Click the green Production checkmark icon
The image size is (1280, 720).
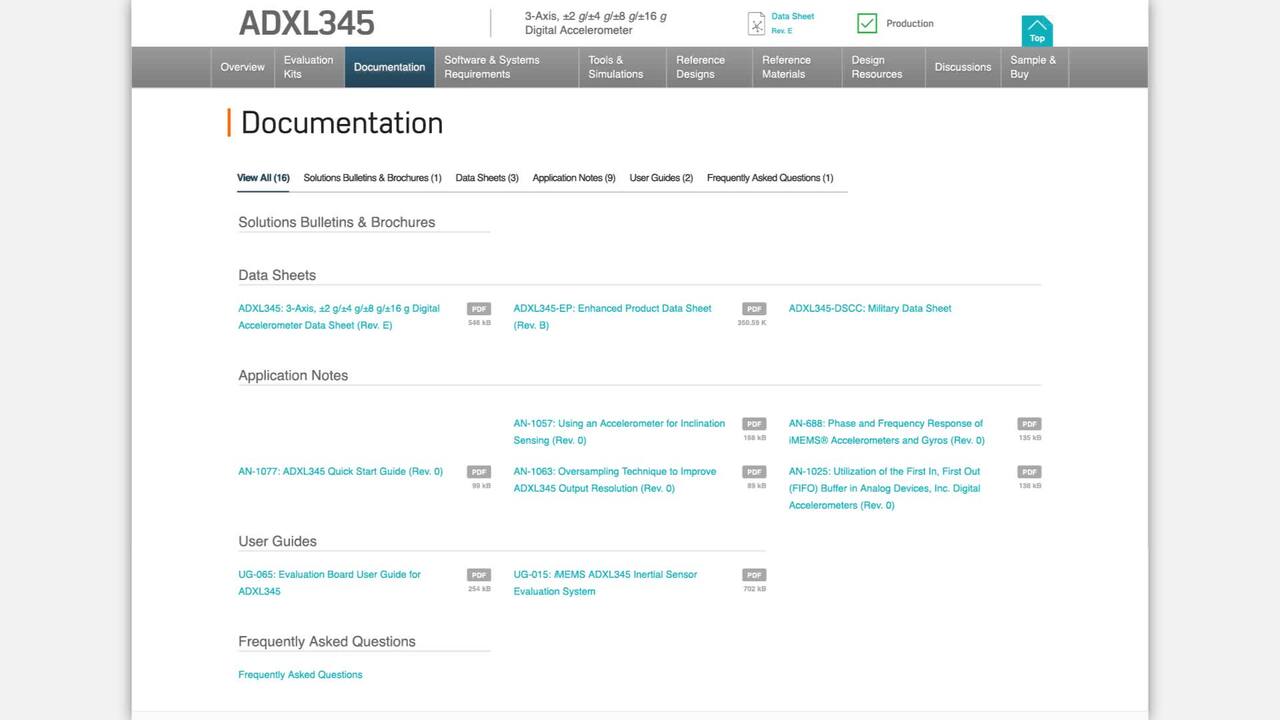coord(867,23)
